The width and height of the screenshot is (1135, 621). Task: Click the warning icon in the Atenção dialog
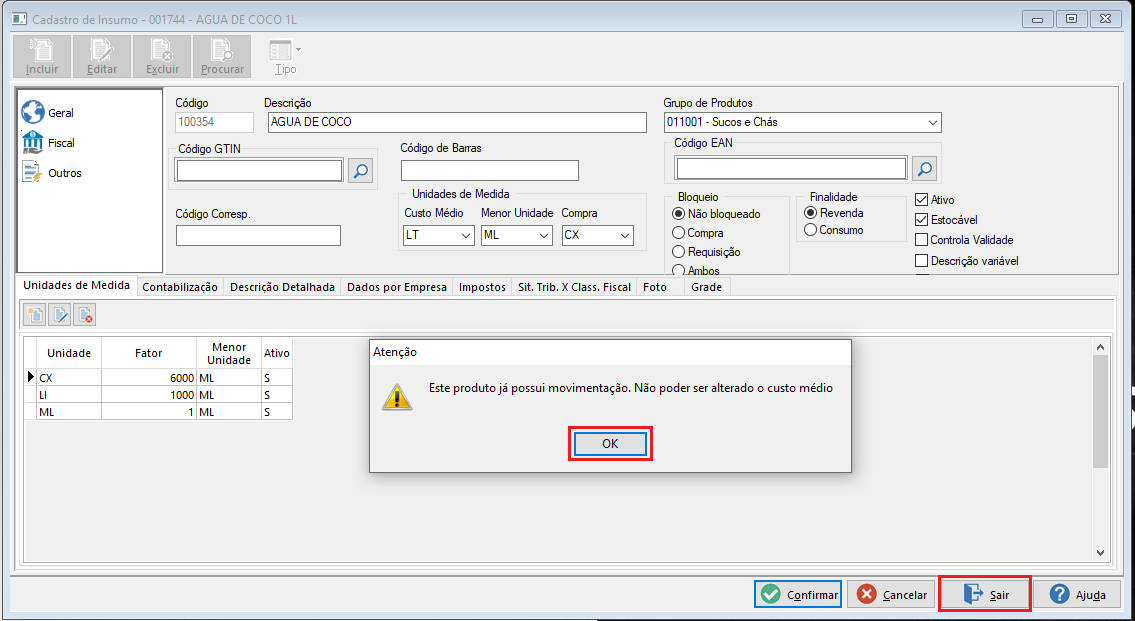tap(397, 397)
